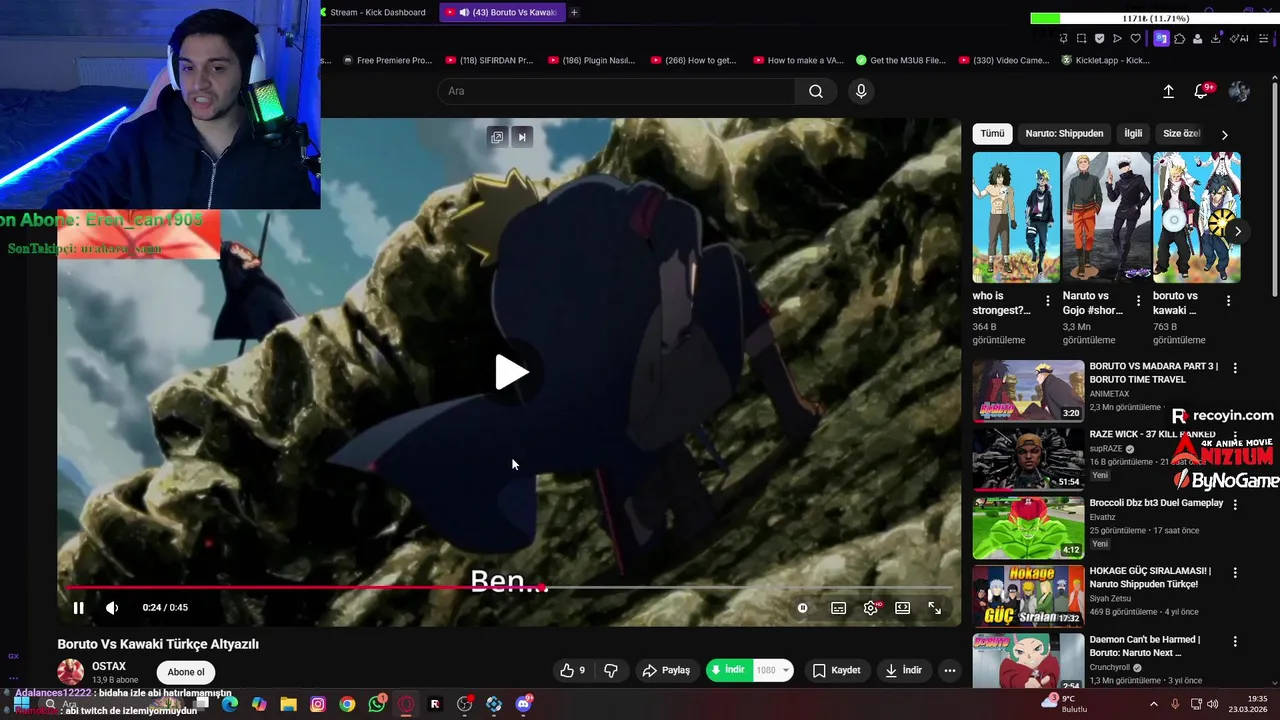The width and height of the screenshot is (1280, 720).
Task: Select the Naruto: Shippuden chip
Action: pyautogui.click(x=1064, y=133)
